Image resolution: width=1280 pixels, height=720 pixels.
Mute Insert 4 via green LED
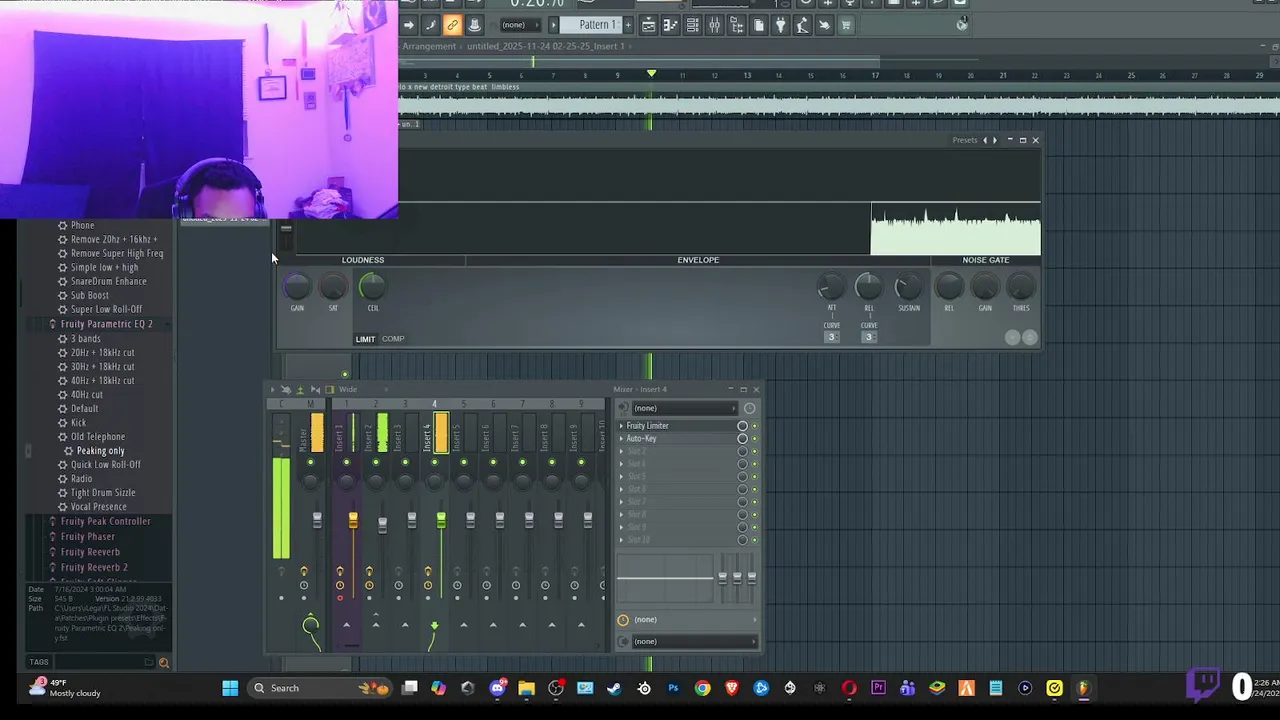click(x=434, y=462)
